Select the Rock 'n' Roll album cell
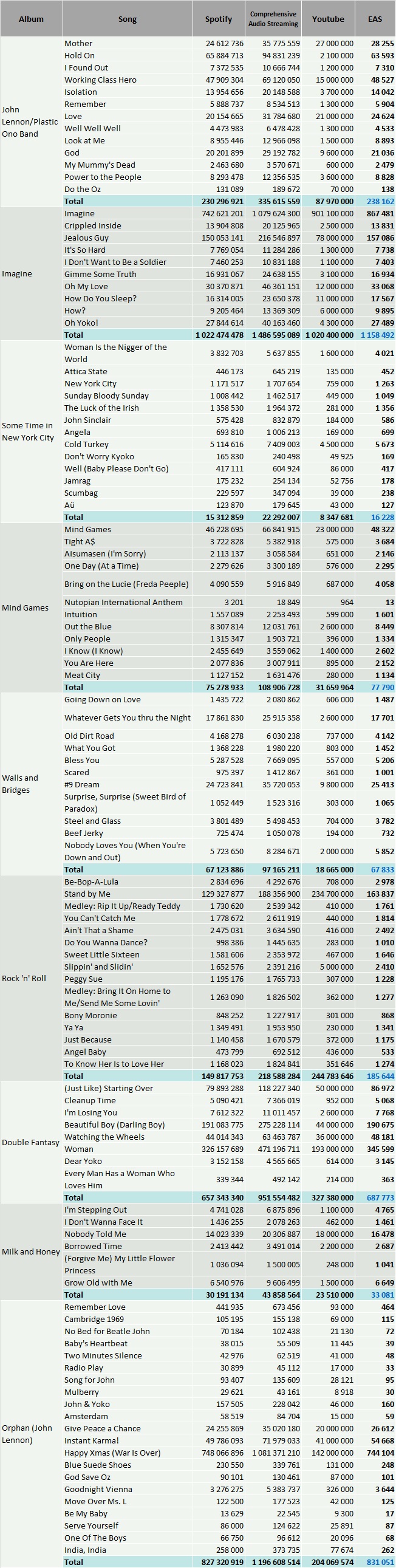This screenshot has height=1568, width=396. tap(31, 978)
